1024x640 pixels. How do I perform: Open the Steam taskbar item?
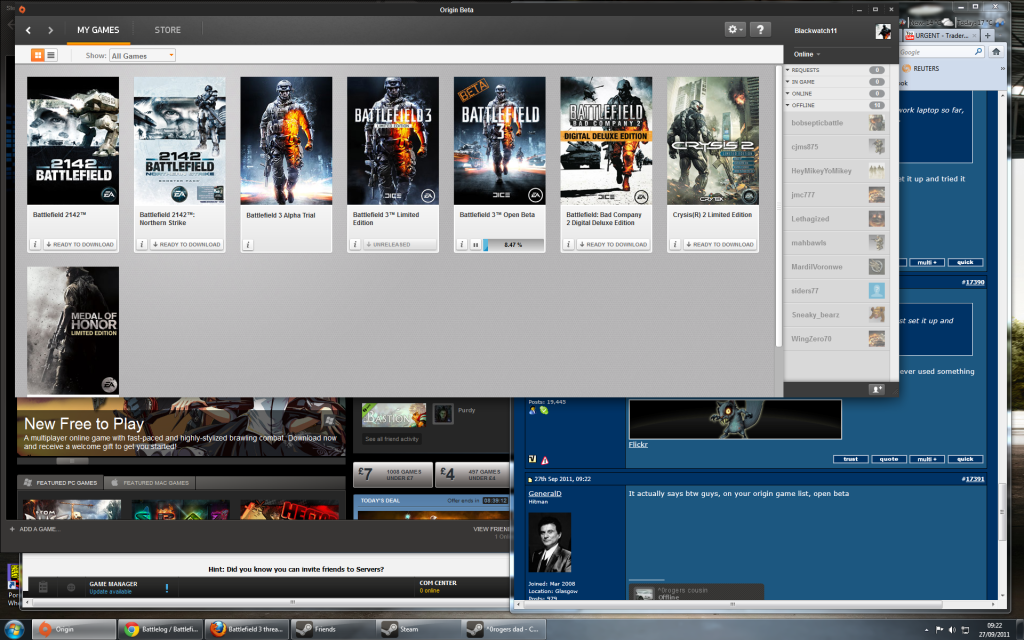click(x=419, y=629)
